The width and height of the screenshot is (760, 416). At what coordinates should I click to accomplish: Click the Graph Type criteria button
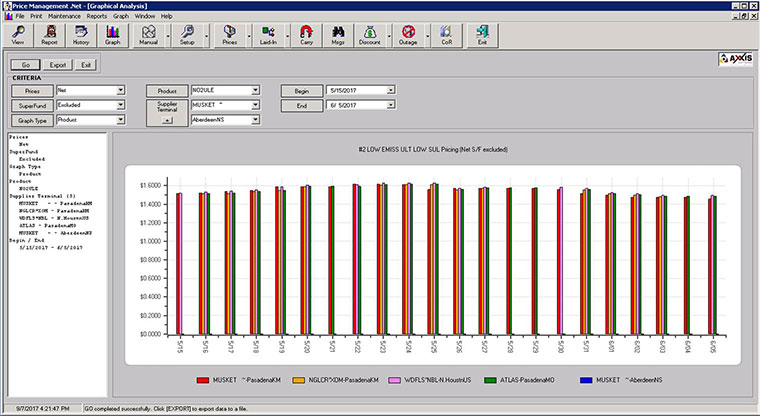pyautogui.click(x=32, y=120)
